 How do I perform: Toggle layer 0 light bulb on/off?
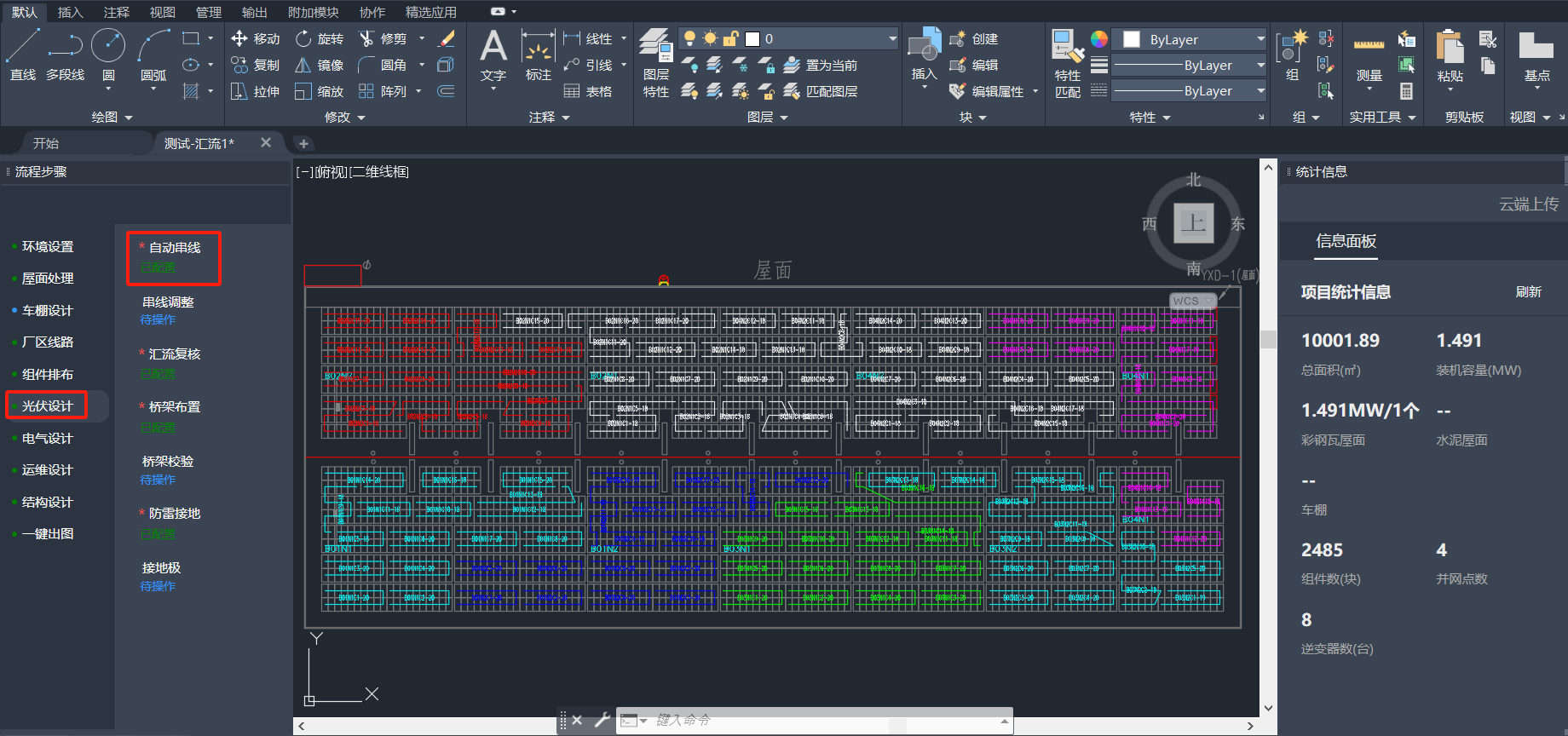tap(689, 38)
